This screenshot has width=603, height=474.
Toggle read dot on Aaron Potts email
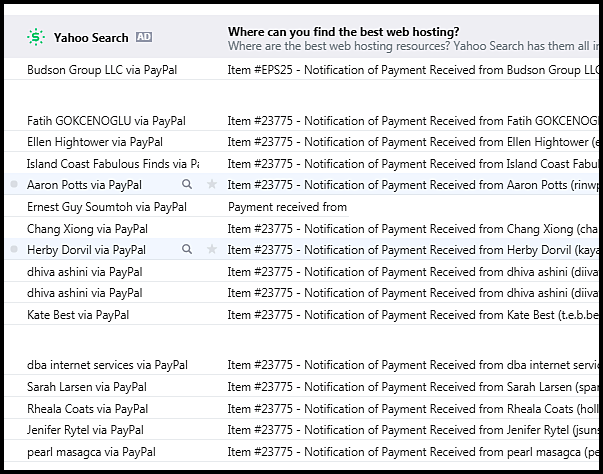point(14,184)
